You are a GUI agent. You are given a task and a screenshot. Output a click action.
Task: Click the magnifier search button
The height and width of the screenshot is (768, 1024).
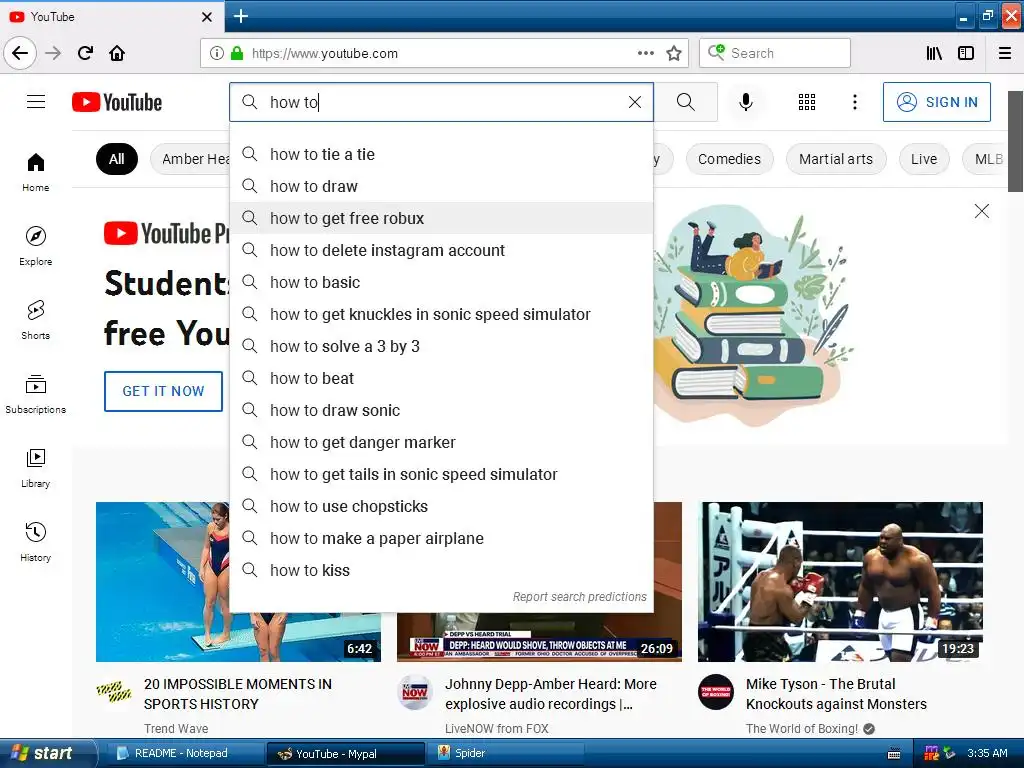point(686,102)
